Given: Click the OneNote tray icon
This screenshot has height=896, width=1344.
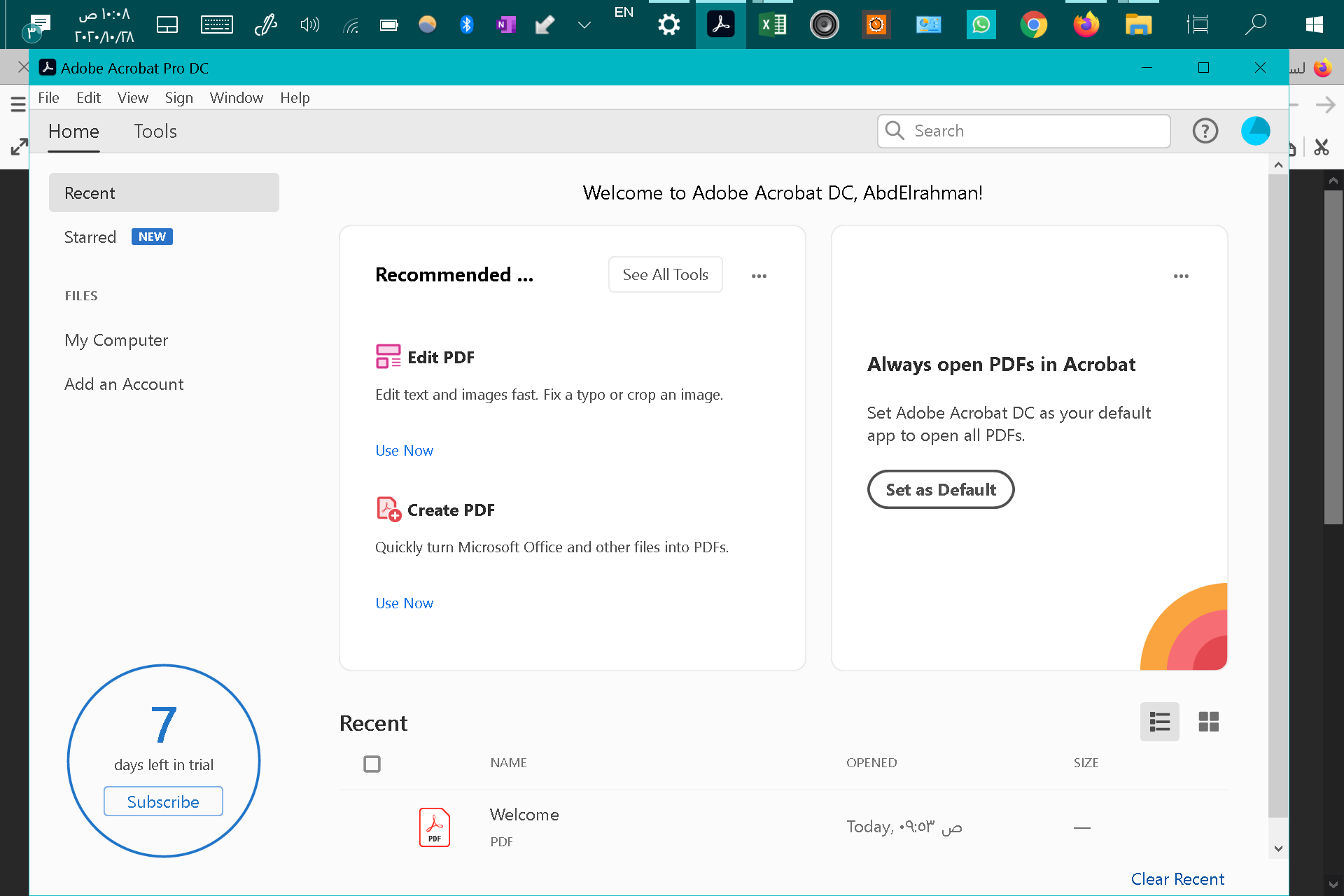Looking at the screenshot, I should point(505,25).
